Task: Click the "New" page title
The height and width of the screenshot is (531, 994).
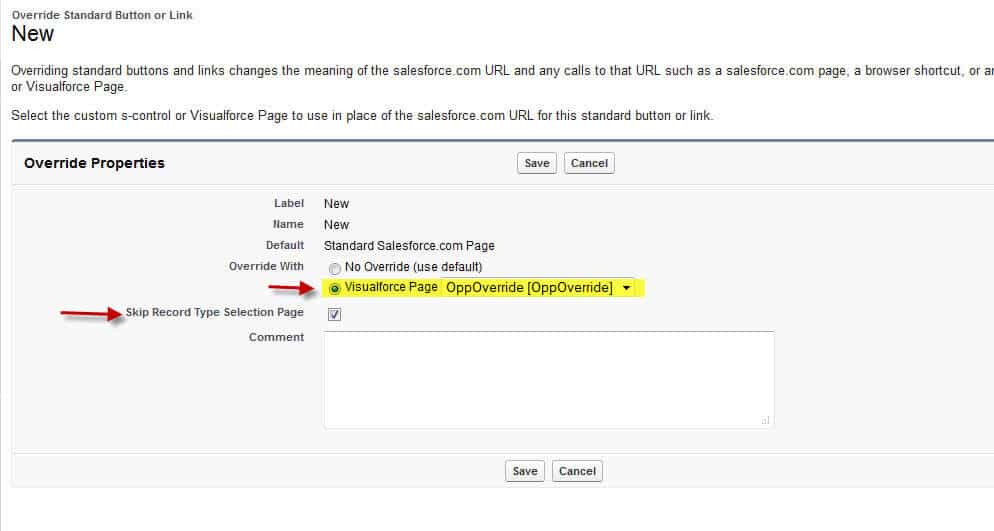Action: pyautogui.click(x=32, y=34)
